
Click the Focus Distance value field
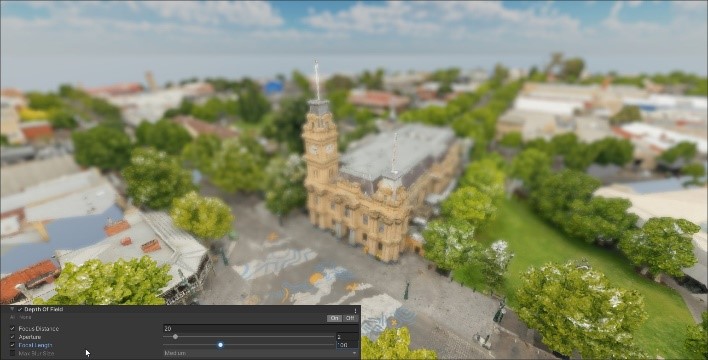(261, 328)
